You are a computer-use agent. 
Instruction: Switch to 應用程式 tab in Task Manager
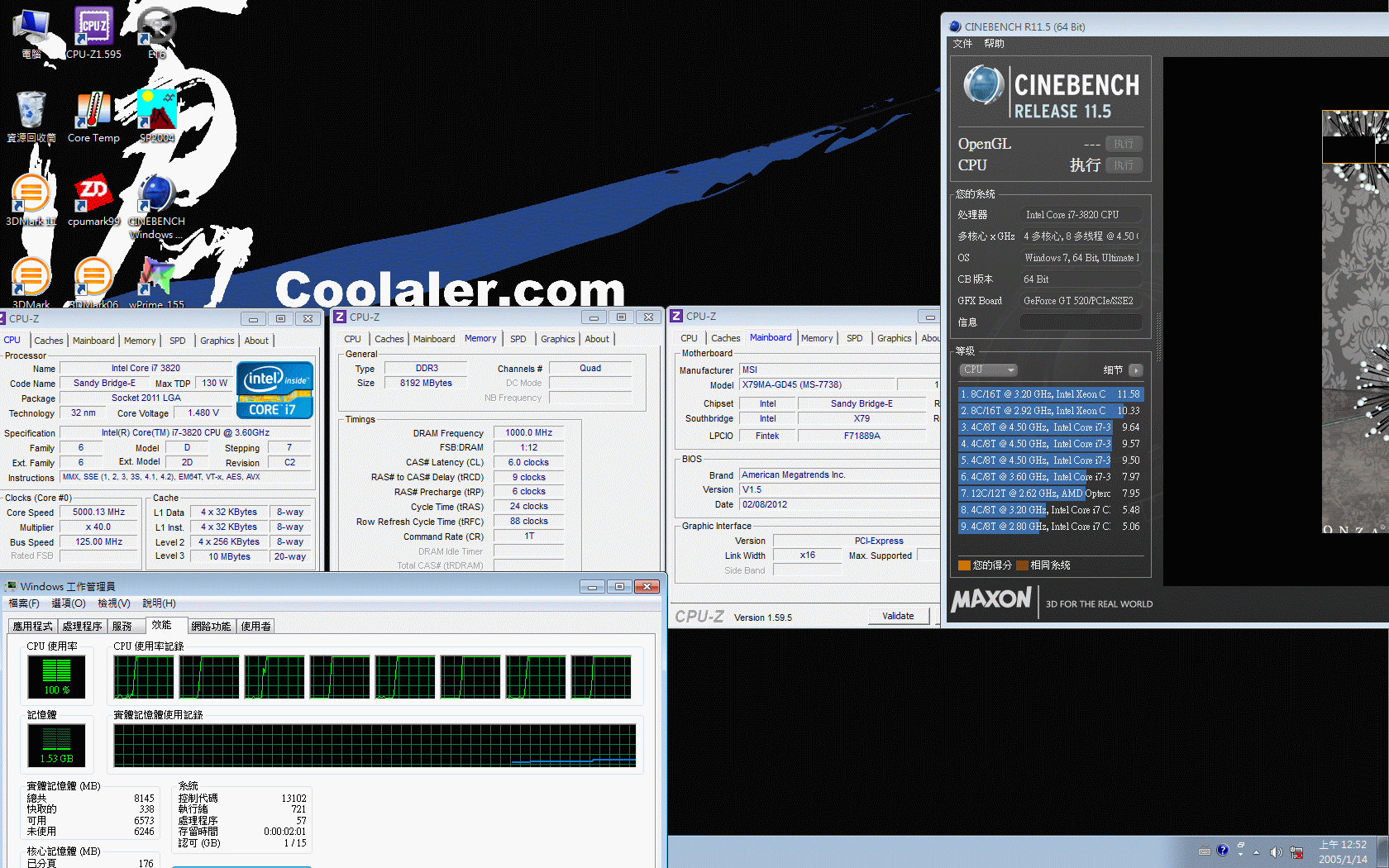[33, 627]
